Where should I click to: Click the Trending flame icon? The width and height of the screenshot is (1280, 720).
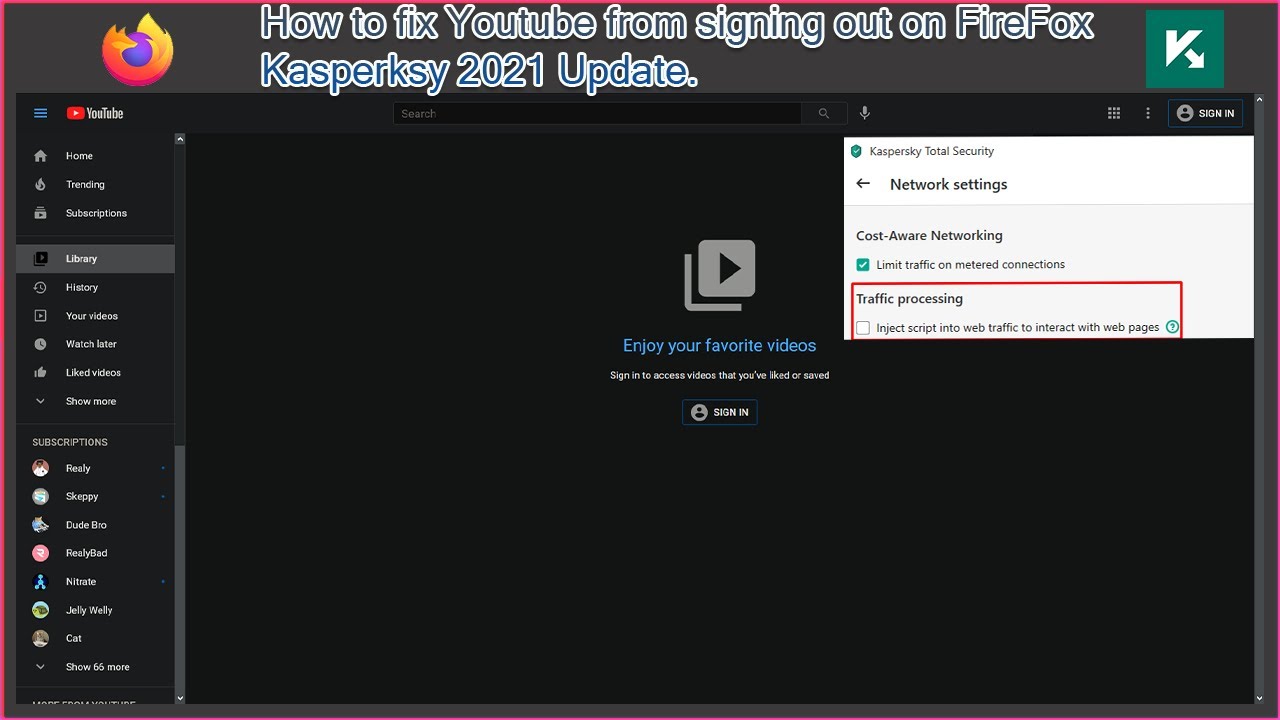[x=40, y=184]
